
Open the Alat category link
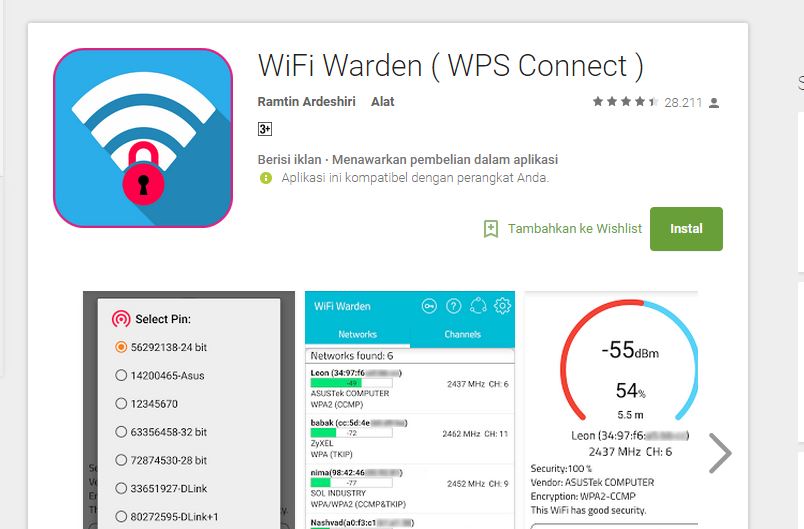coord(383,101)
